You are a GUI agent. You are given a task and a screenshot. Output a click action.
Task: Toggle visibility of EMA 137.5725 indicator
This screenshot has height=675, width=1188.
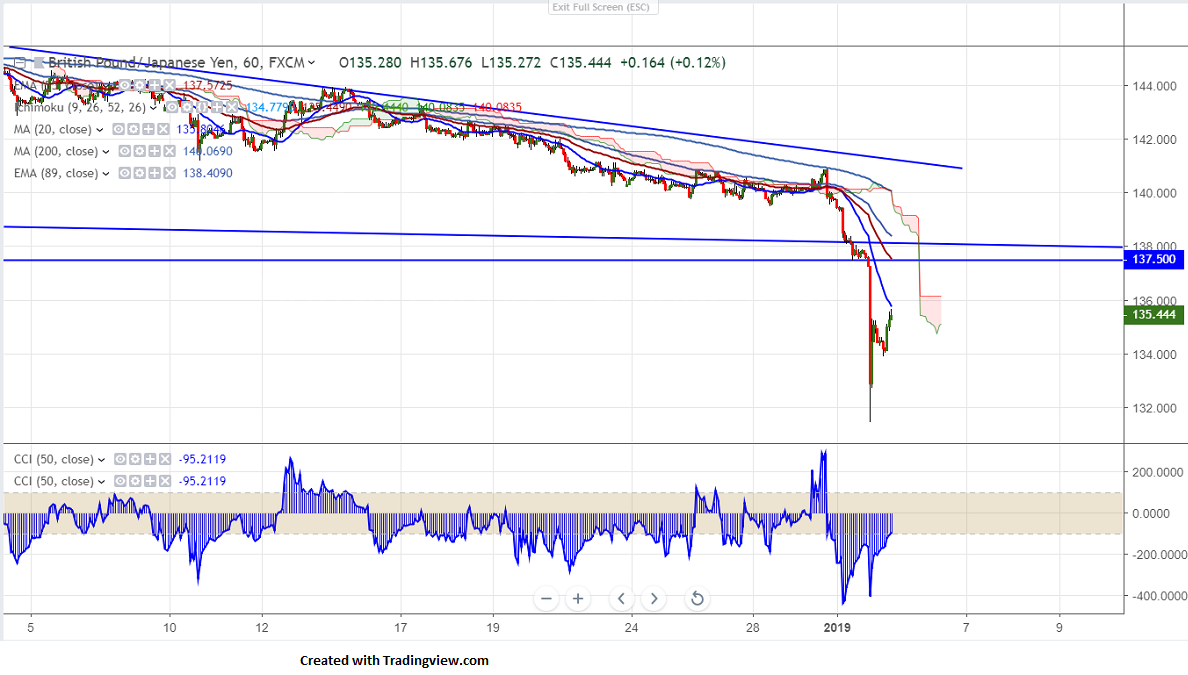coord(124,85)
